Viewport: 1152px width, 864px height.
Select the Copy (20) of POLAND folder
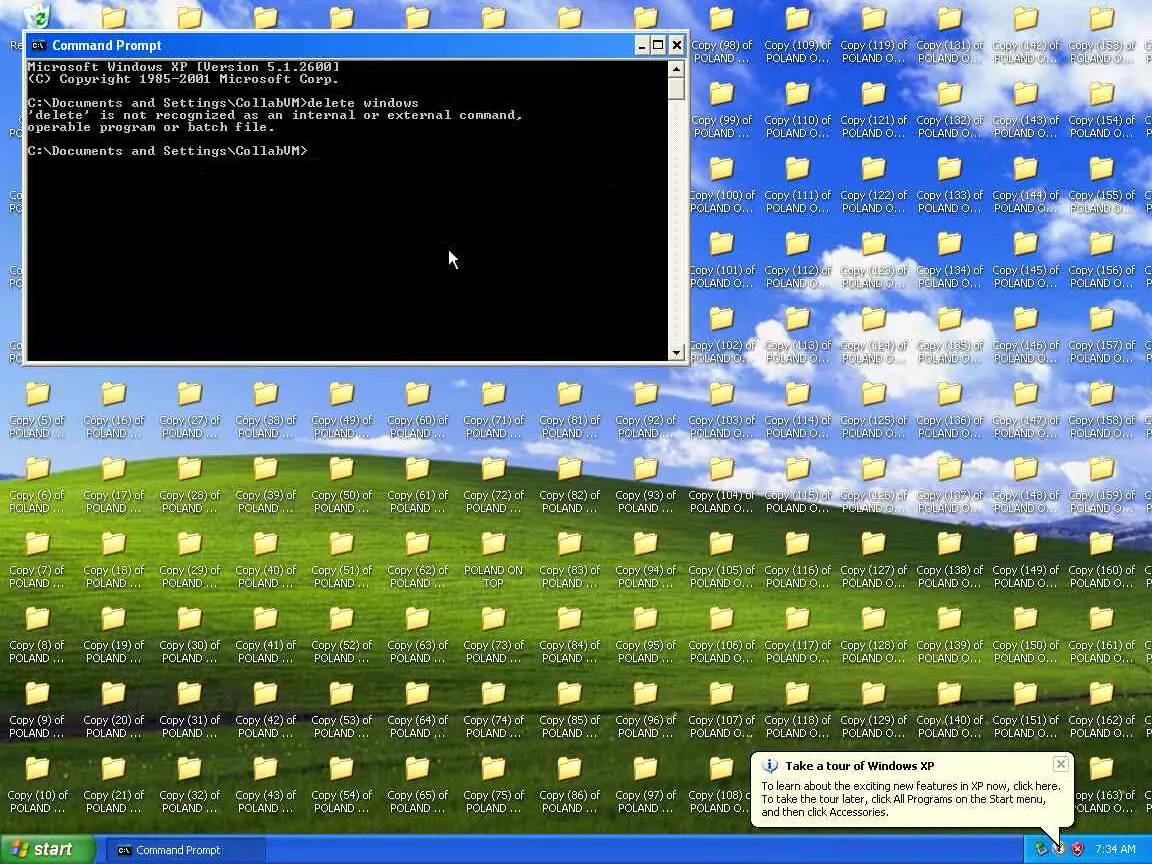click(x=113, y=709)
